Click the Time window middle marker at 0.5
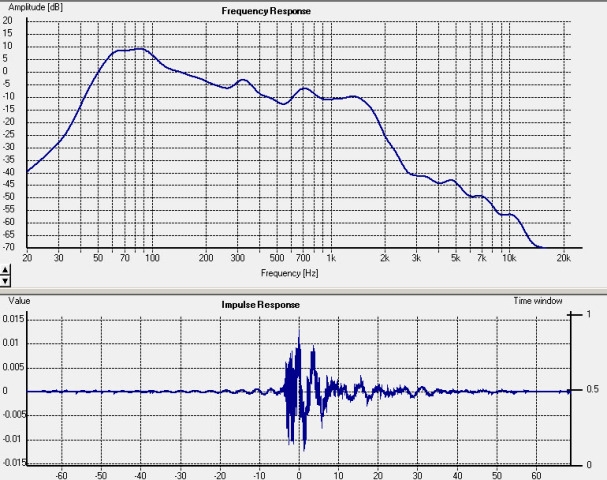The height and width of the screenshot is (480, 607). 574,390
